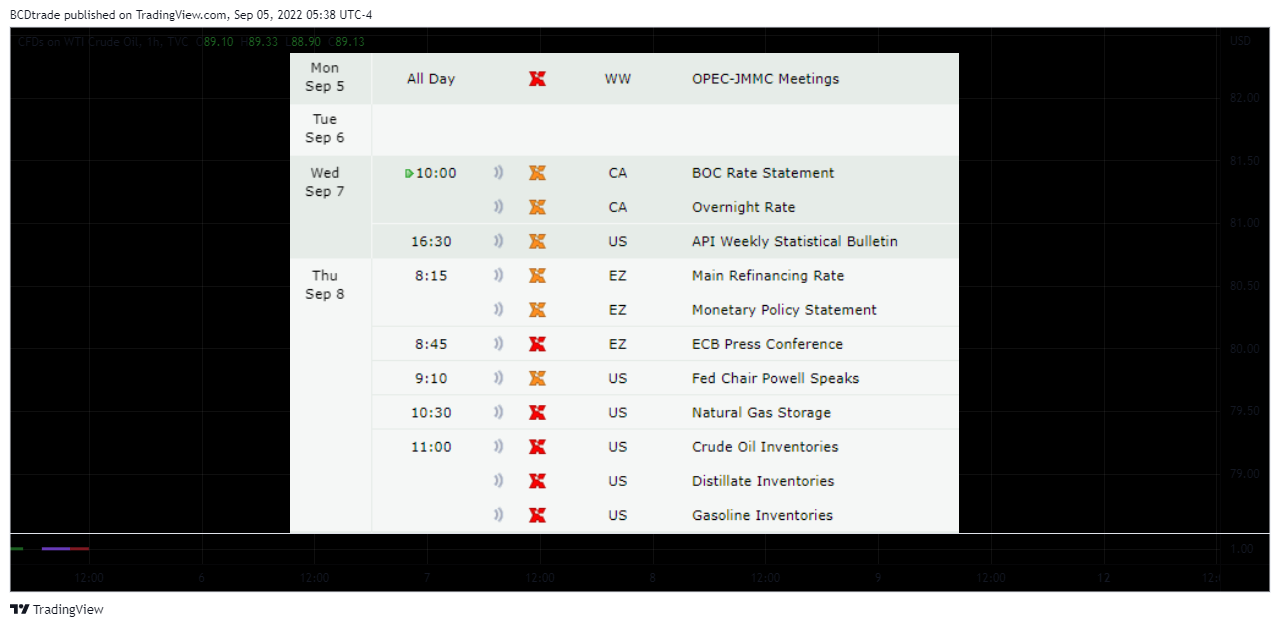Image resolution: width=1280 pixels, height=627 pixels.
Task: Click the All Day time cell
Action: coord(431,79)
